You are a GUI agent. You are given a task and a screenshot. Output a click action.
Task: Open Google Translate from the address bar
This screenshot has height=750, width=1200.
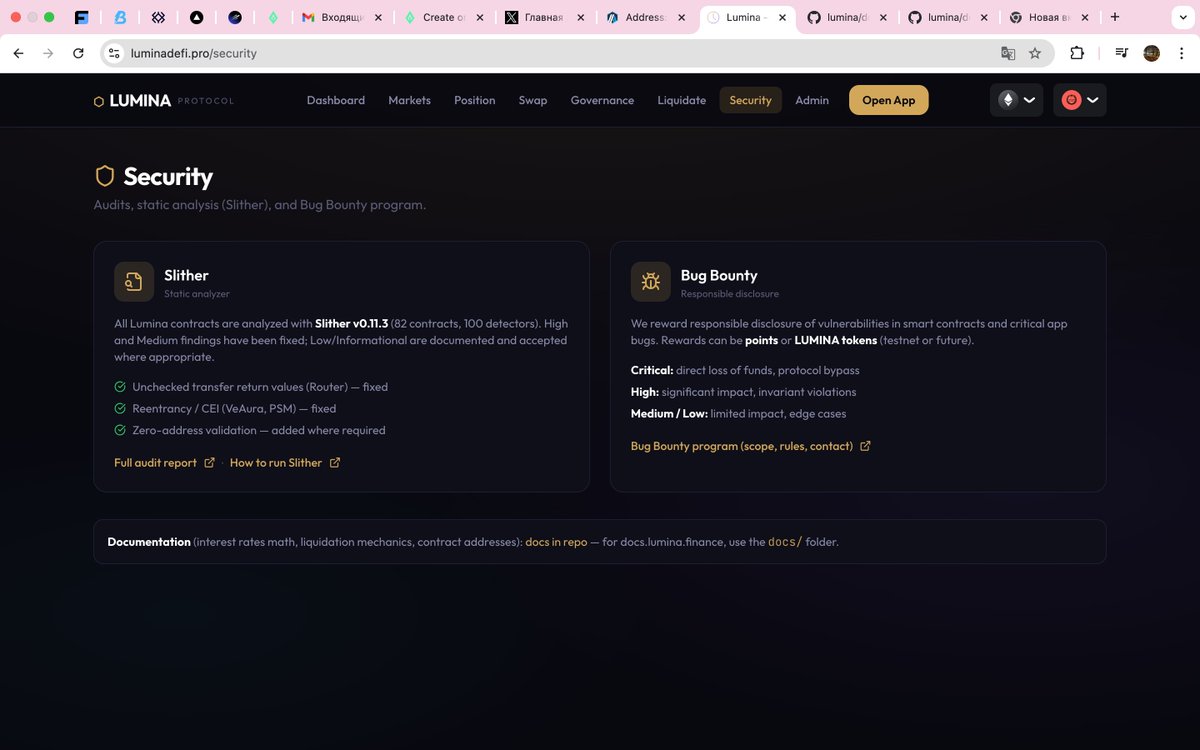(1006, 54)
